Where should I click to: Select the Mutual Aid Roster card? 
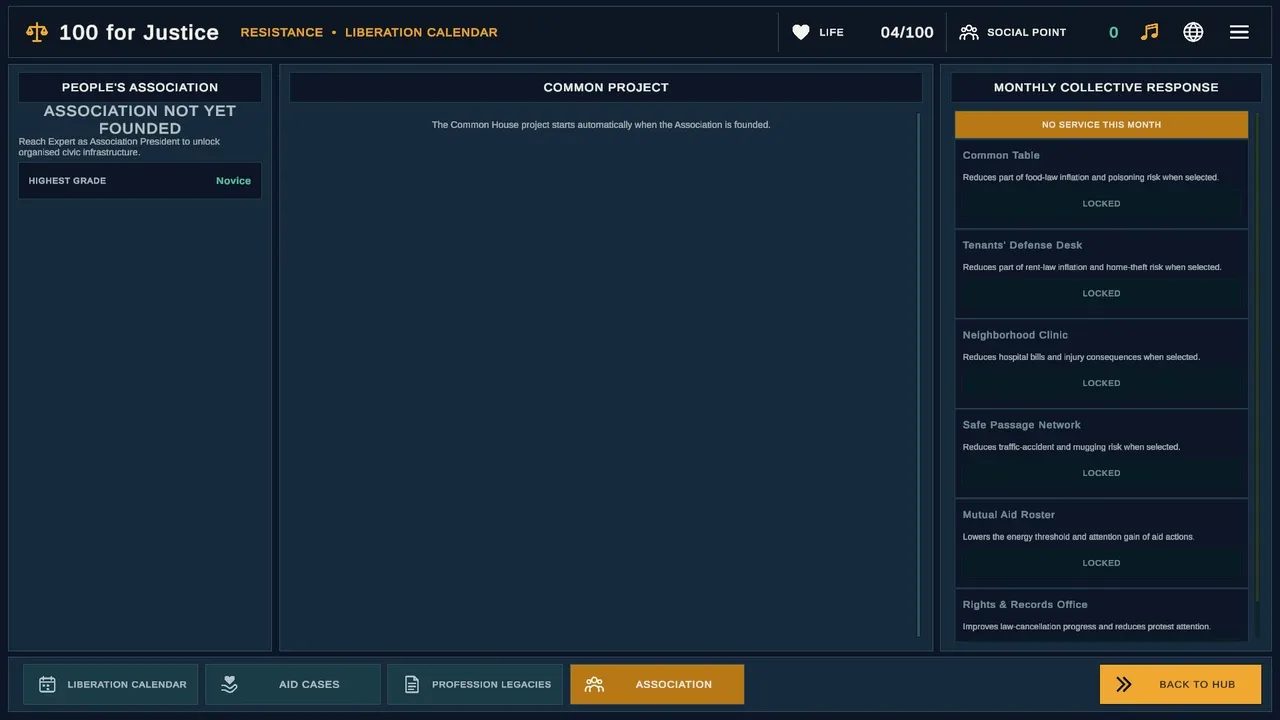(x=1101, y=544)
